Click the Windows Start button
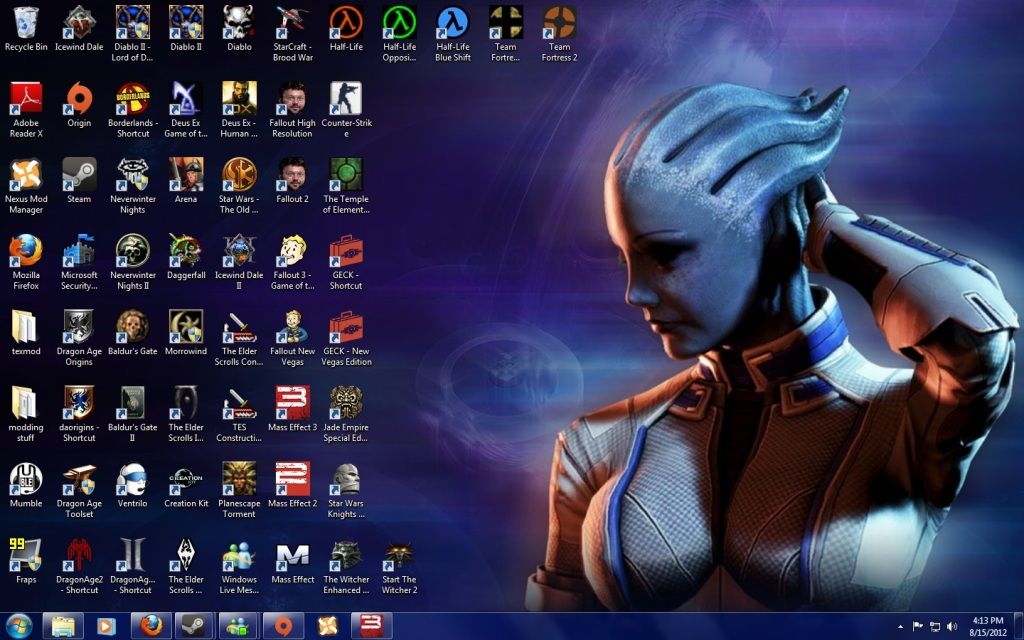This screenshot has height=640, width=1024. click(19, 625)
